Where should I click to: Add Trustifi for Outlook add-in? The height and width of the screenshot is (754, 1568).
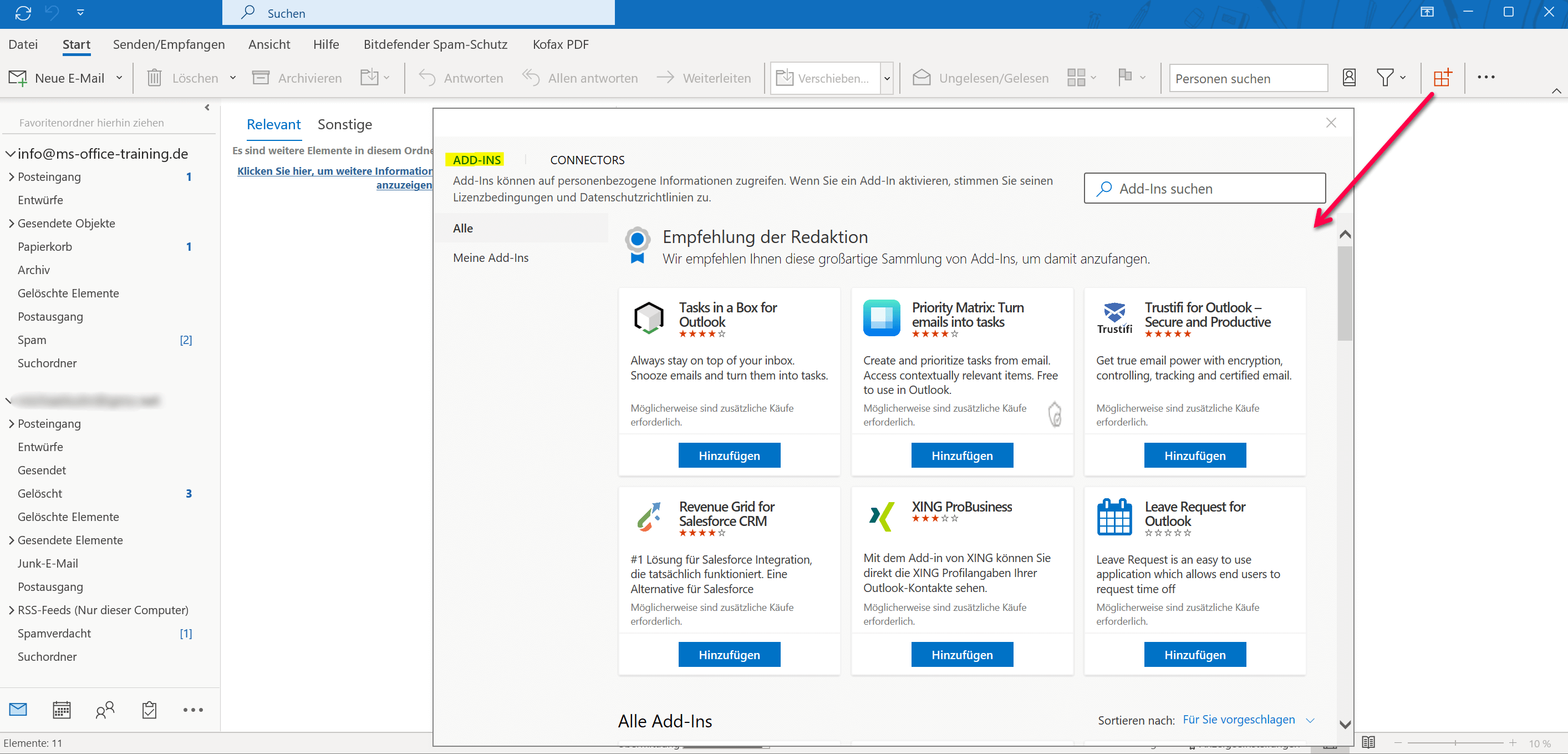[1194, 456]
